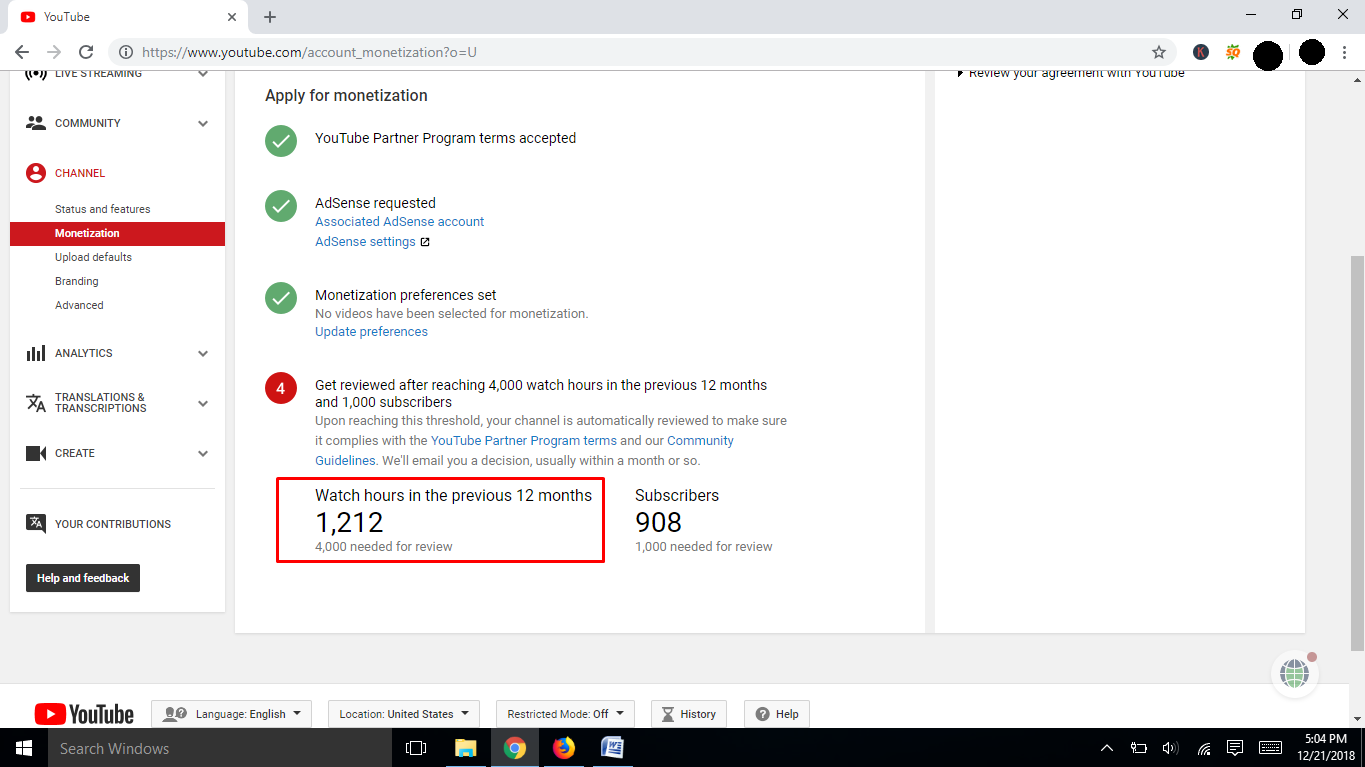Open the volume control in system tray
Image resolution: width=1365 pixels, height=767 pixels.
[1170, 748]
